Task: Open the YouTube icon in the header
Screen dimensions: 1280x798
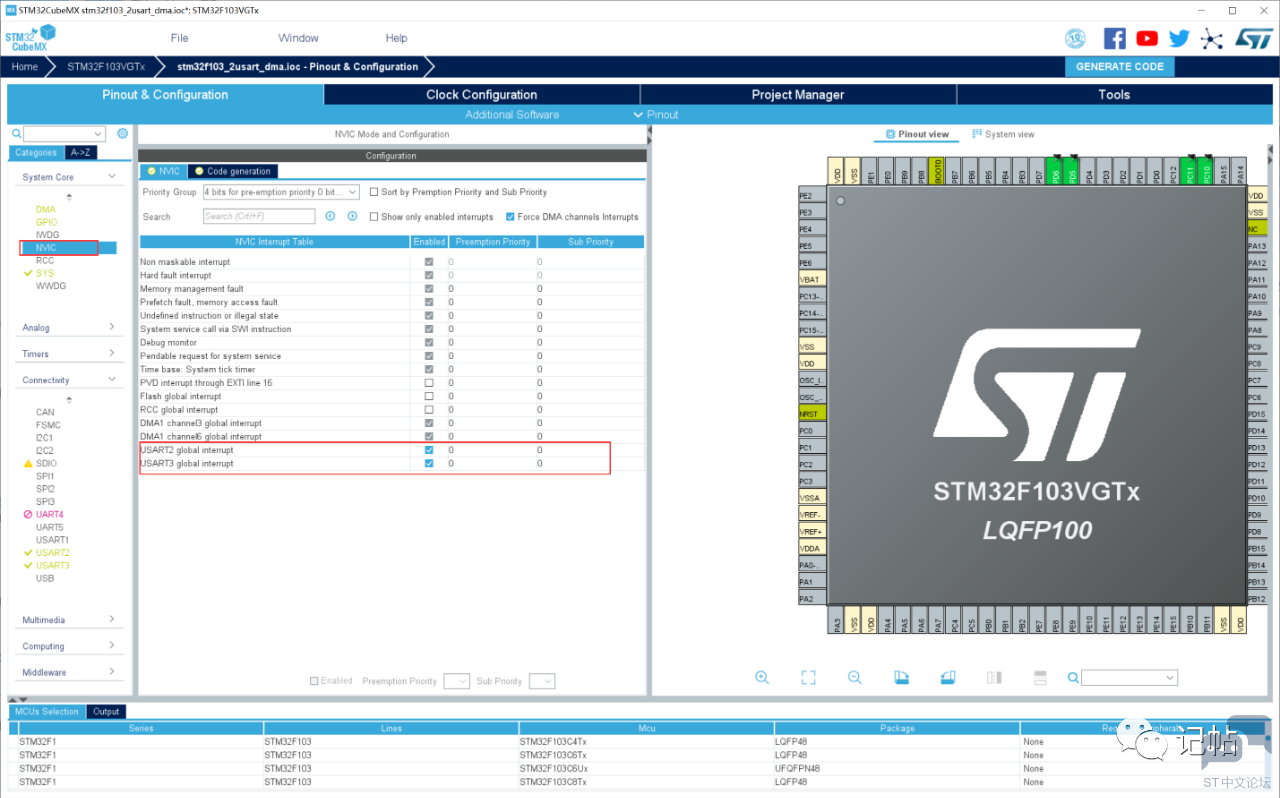Action: (1147, 38)
